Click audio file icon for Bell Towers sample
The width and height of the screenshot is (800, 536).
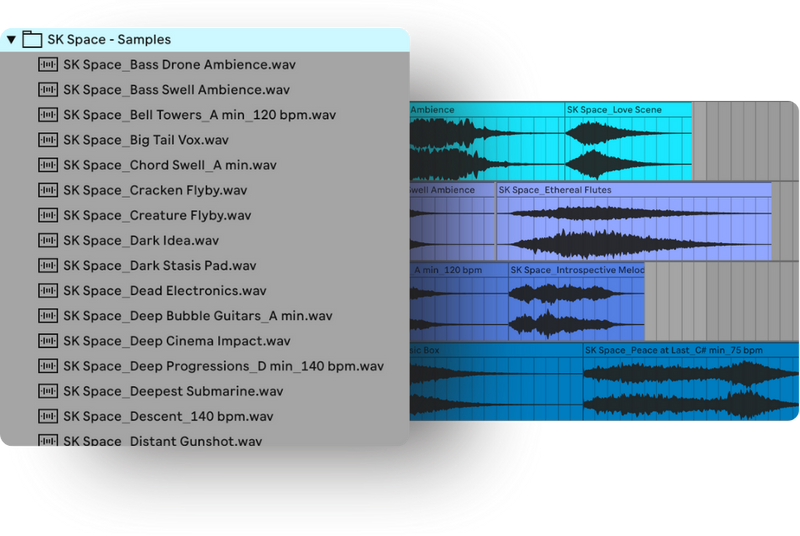pyautogui.click(x=48, y=115)
